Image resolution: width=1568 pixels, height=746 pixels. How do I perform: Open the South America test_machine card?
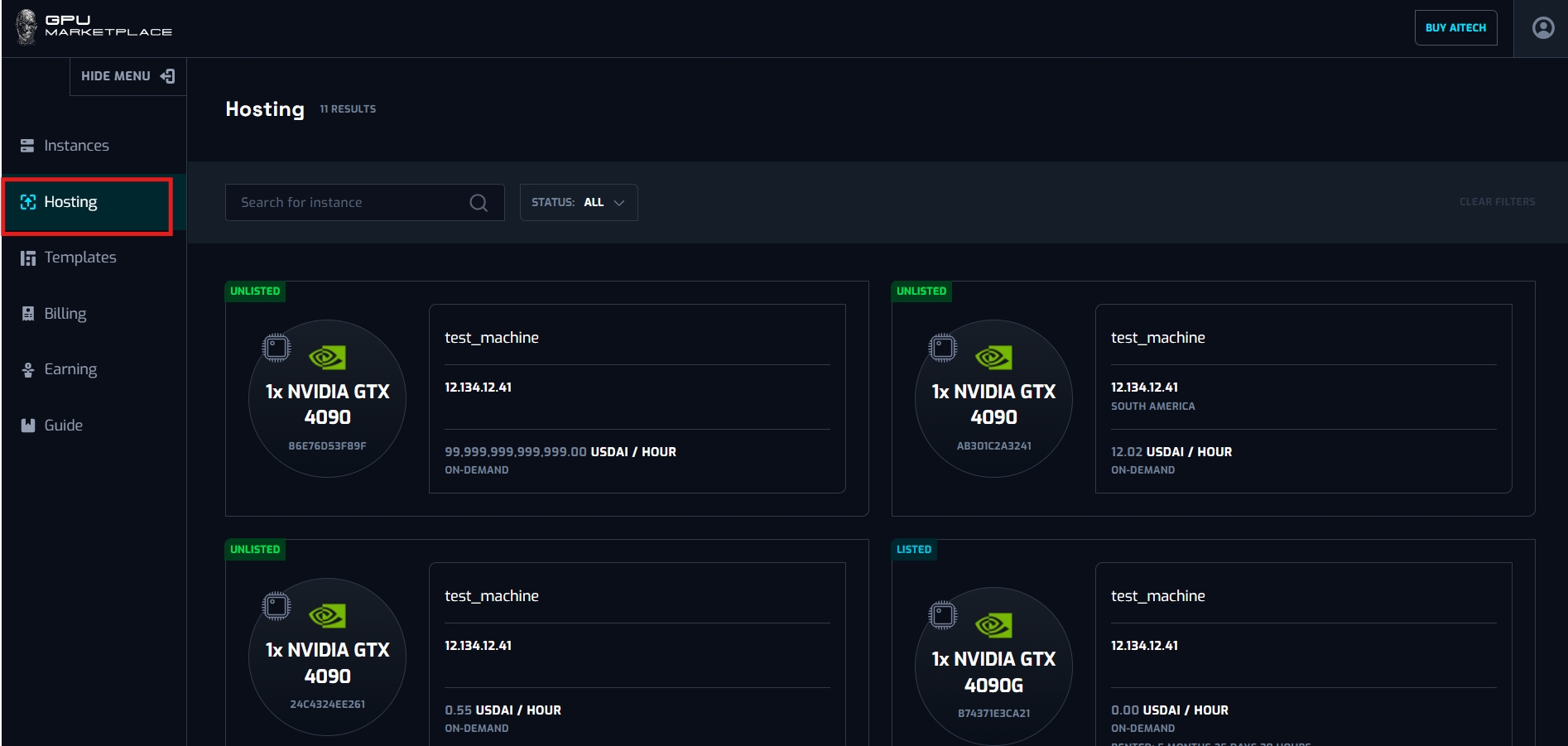tap(1302, 397)
